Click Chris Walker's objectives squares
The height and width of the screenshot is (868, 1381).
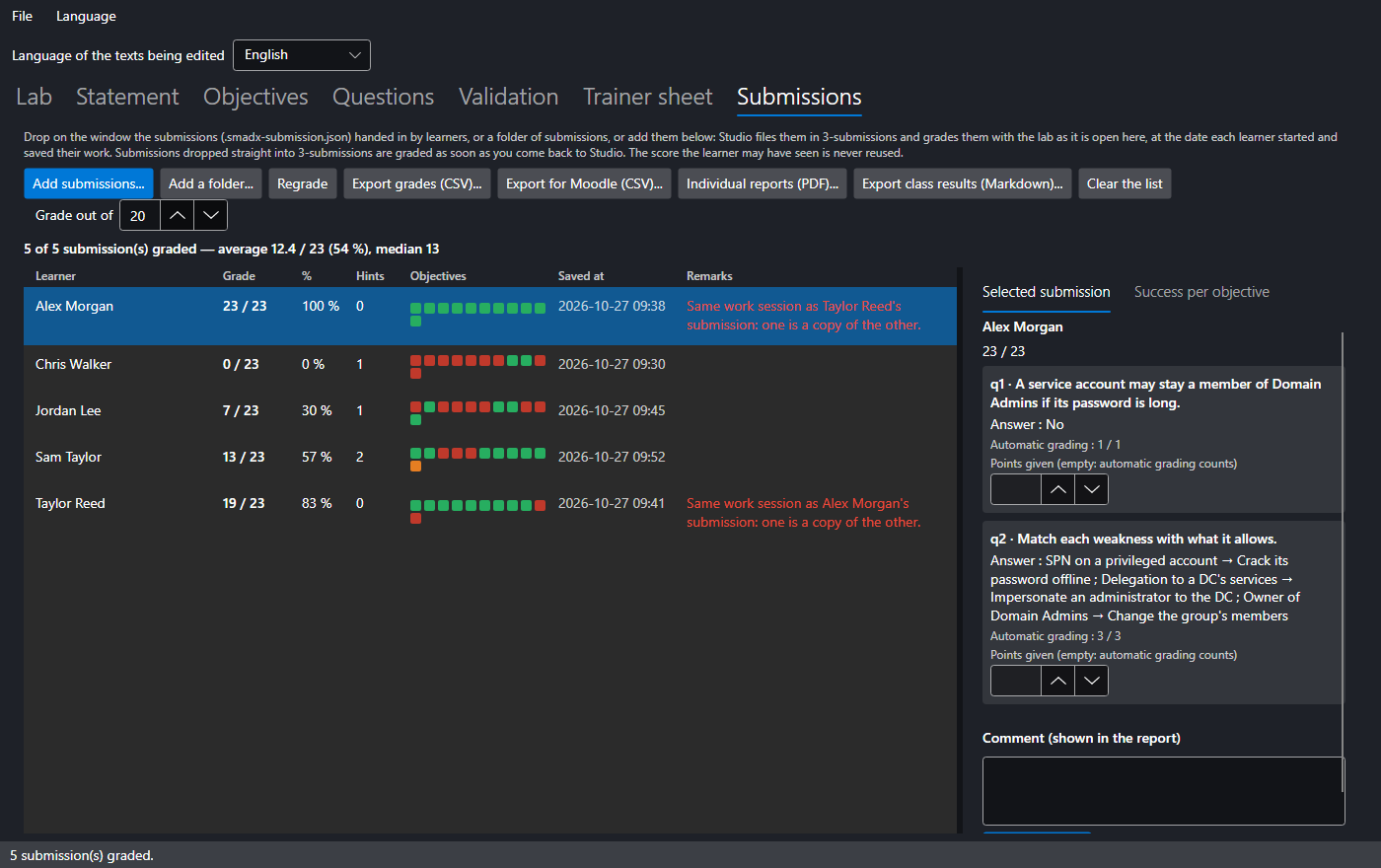pos(477,367)
